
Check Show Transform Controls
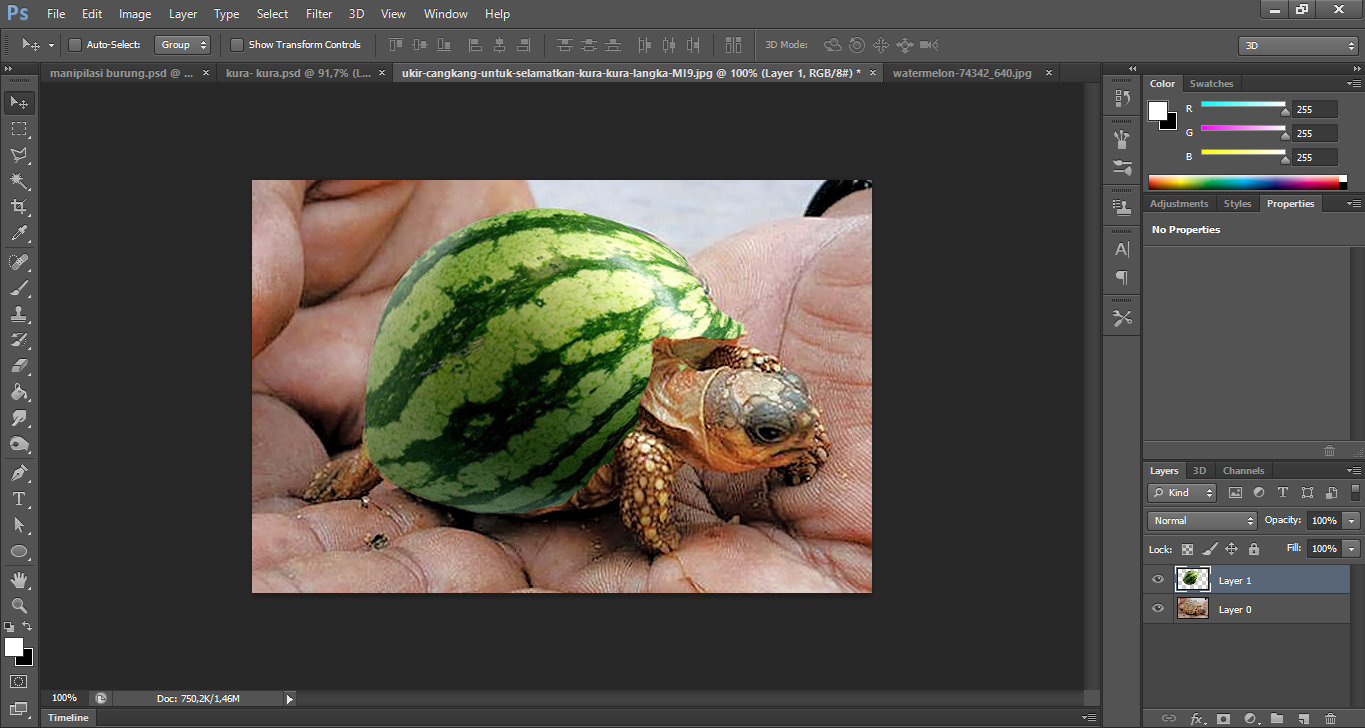click(237, 44)
